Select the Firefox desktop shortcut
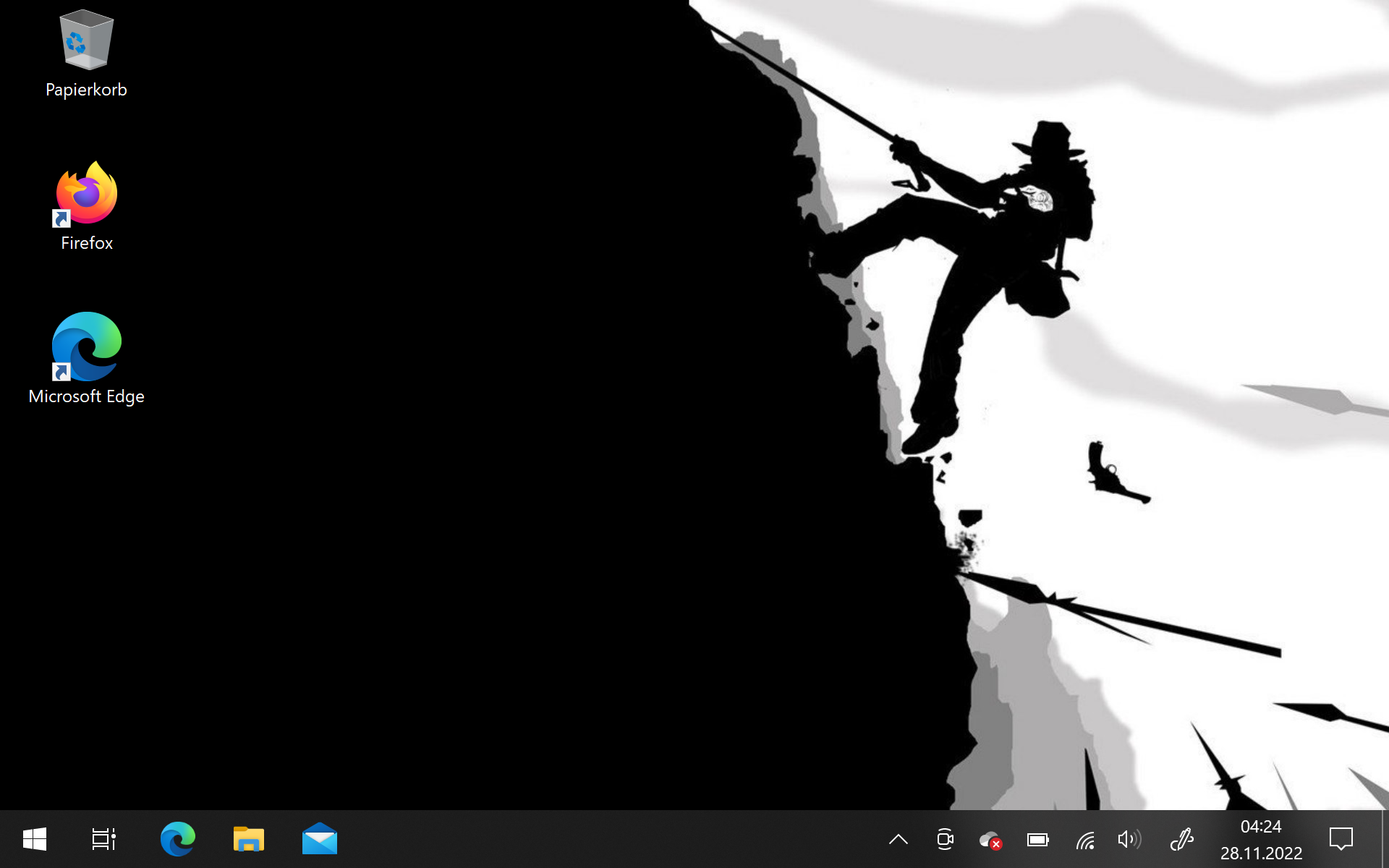1389x868 pixels. (86, 194)
